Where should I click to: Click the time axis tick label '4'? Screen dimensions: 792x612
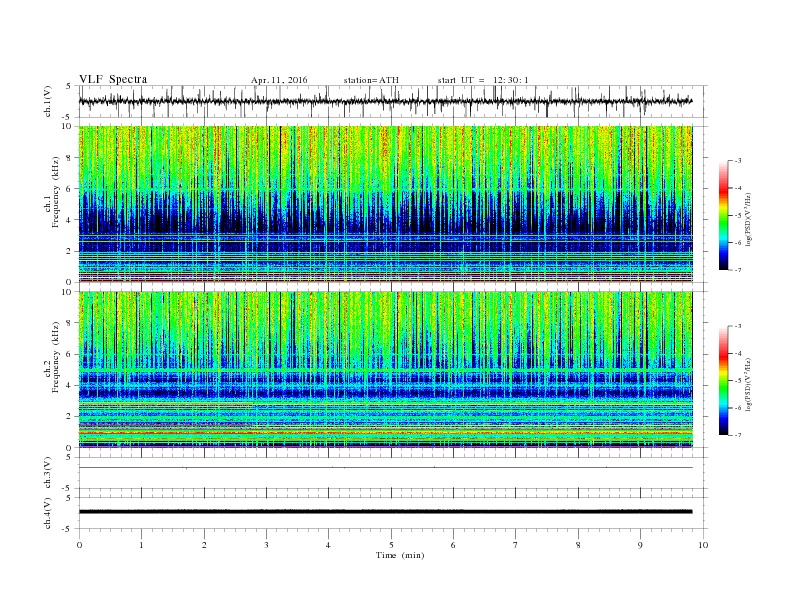328,545
